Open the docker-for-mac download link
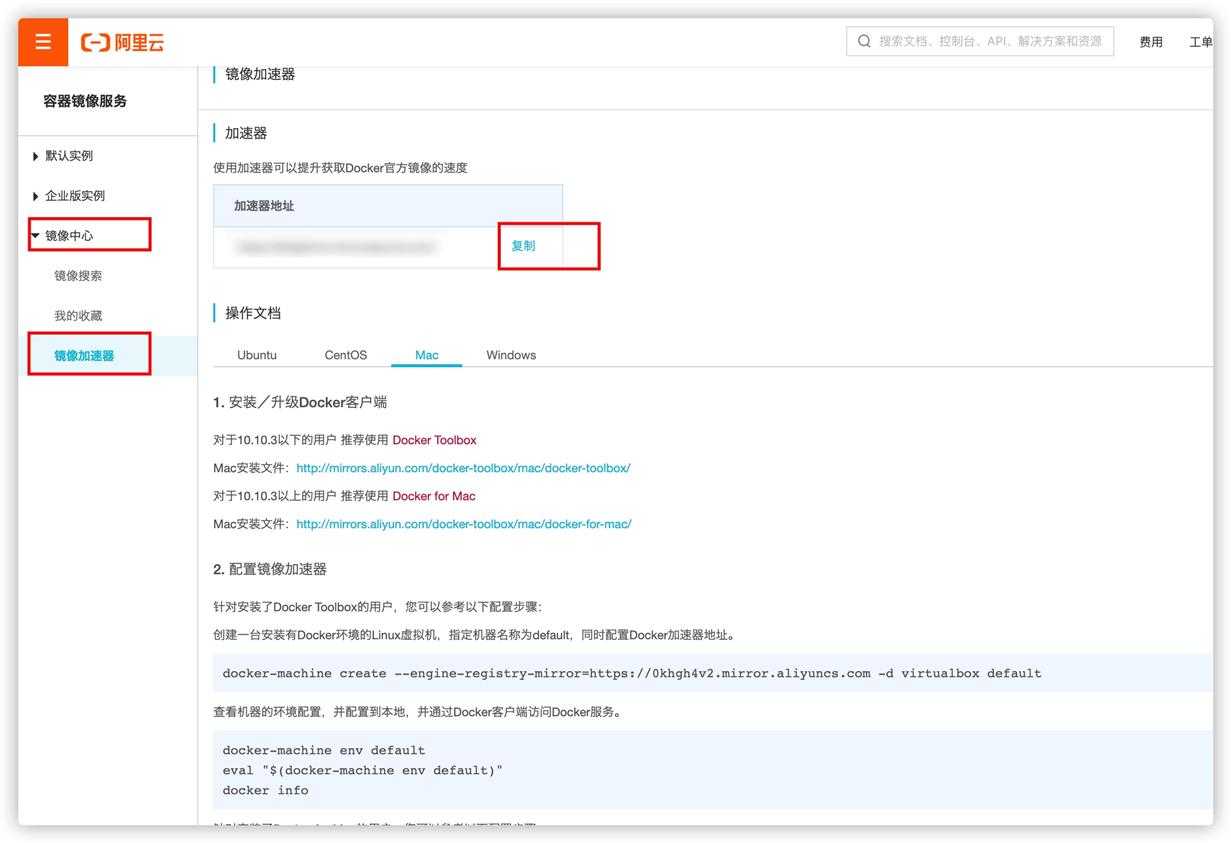 coord(464,524)
